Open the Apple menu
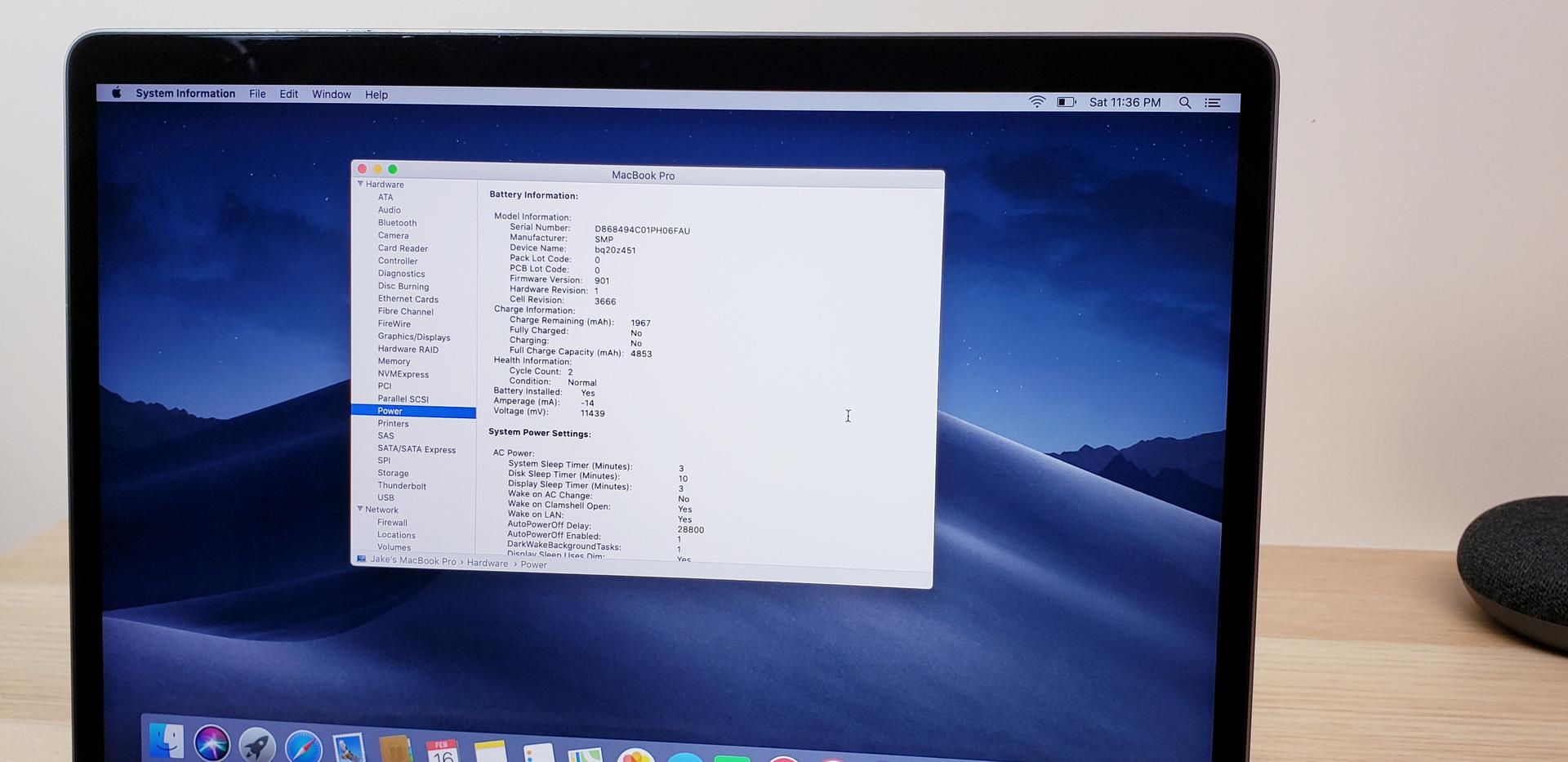 tap(117, 93)
